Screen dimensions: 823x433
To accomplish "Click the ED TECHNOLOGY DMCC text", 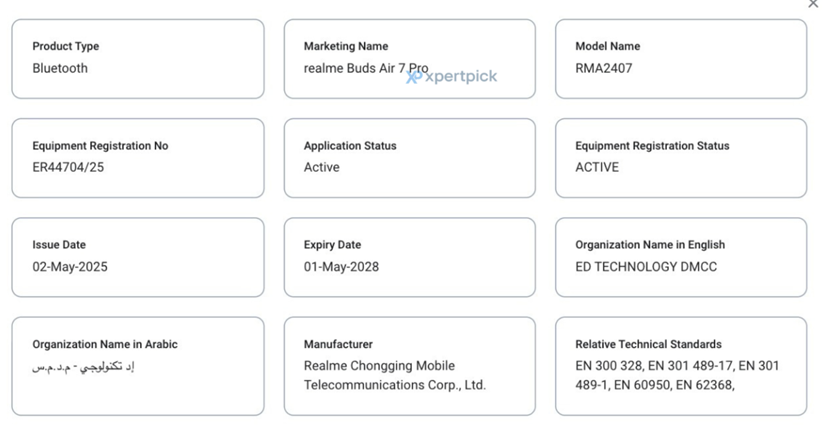I will coord(646,267).
